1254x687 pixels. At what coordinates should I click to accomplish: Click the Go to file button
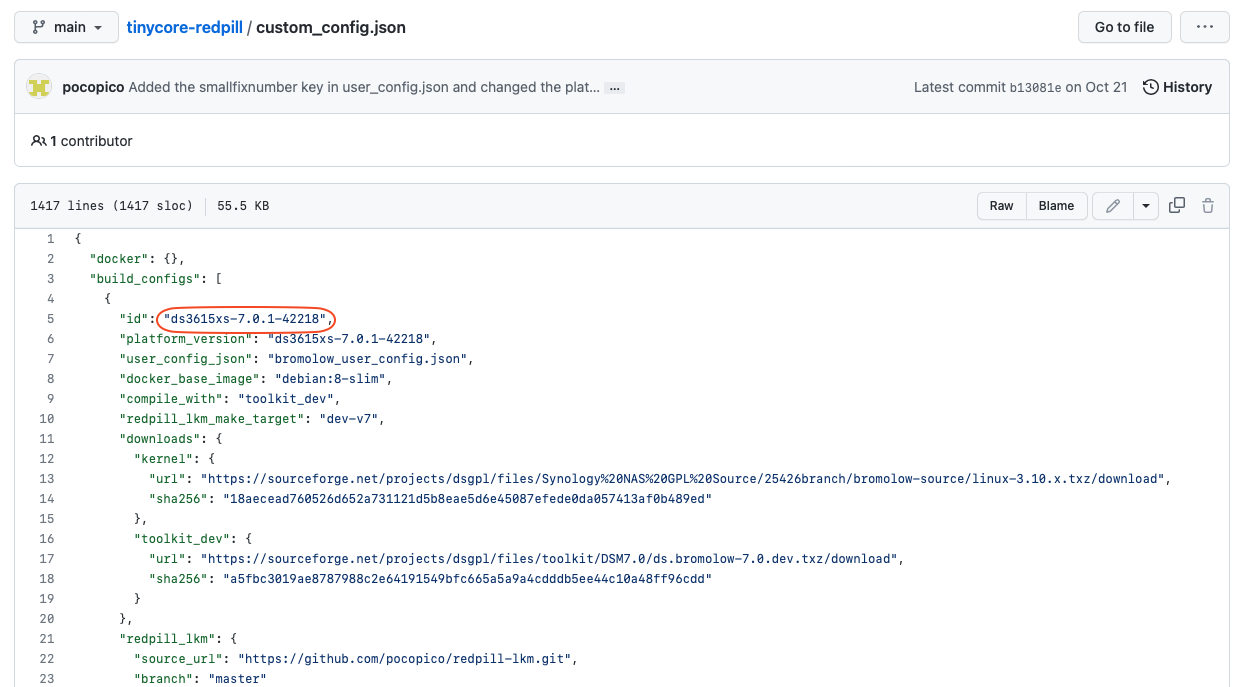pos(1124,27)
